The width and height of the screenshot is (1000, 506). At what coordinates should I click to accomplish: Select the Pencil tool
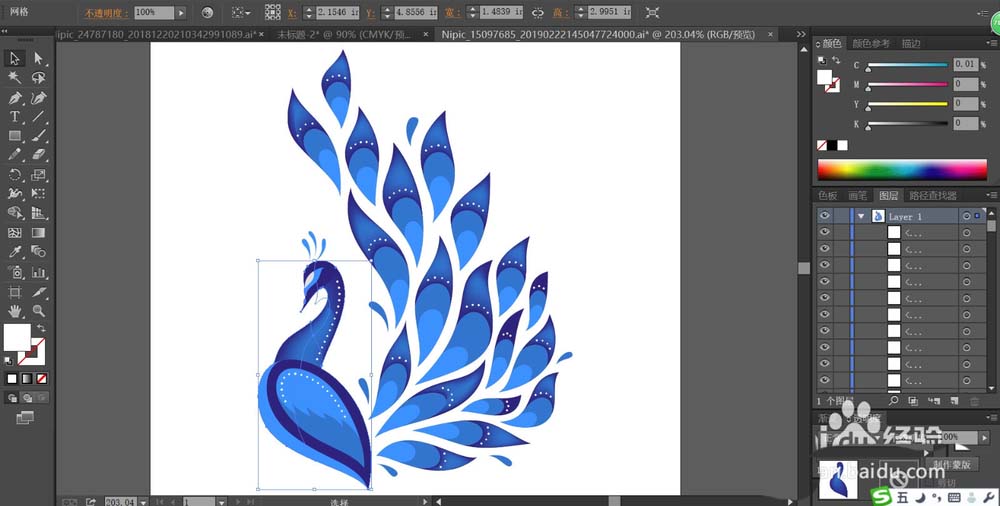pos(15,155)
